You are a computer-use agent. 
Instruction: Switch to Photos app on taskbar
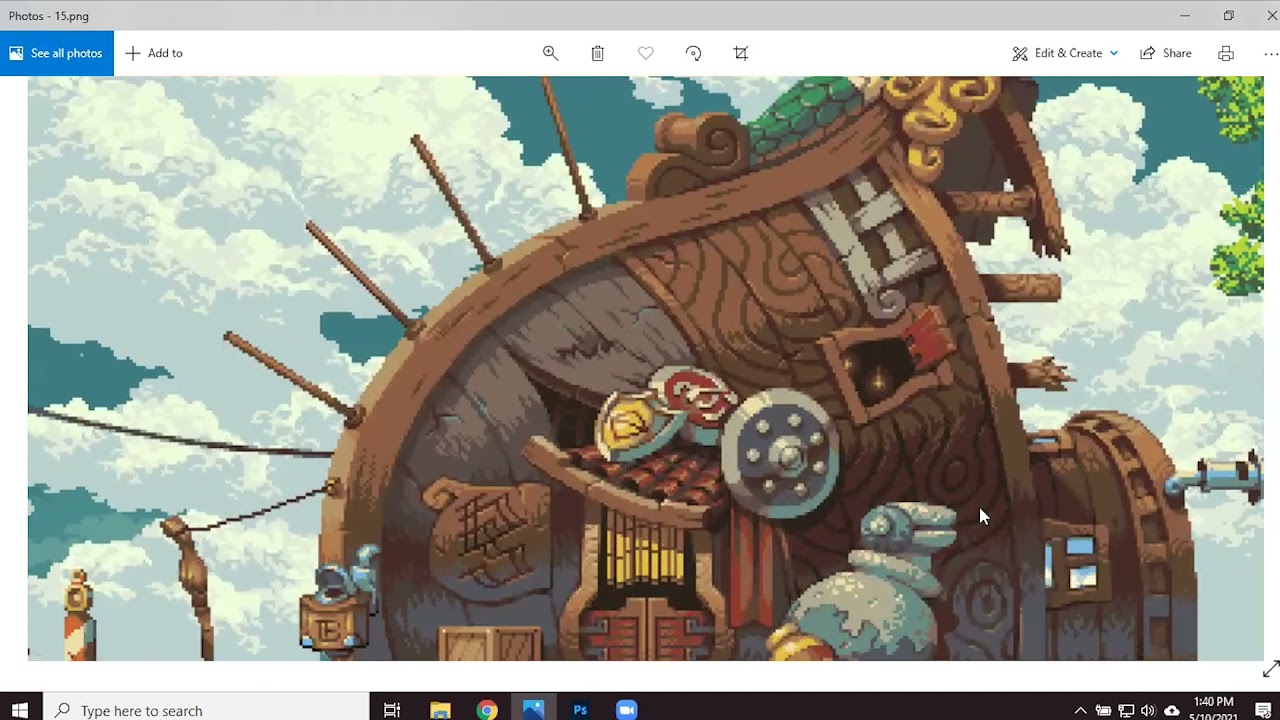(x=533, y=710)
